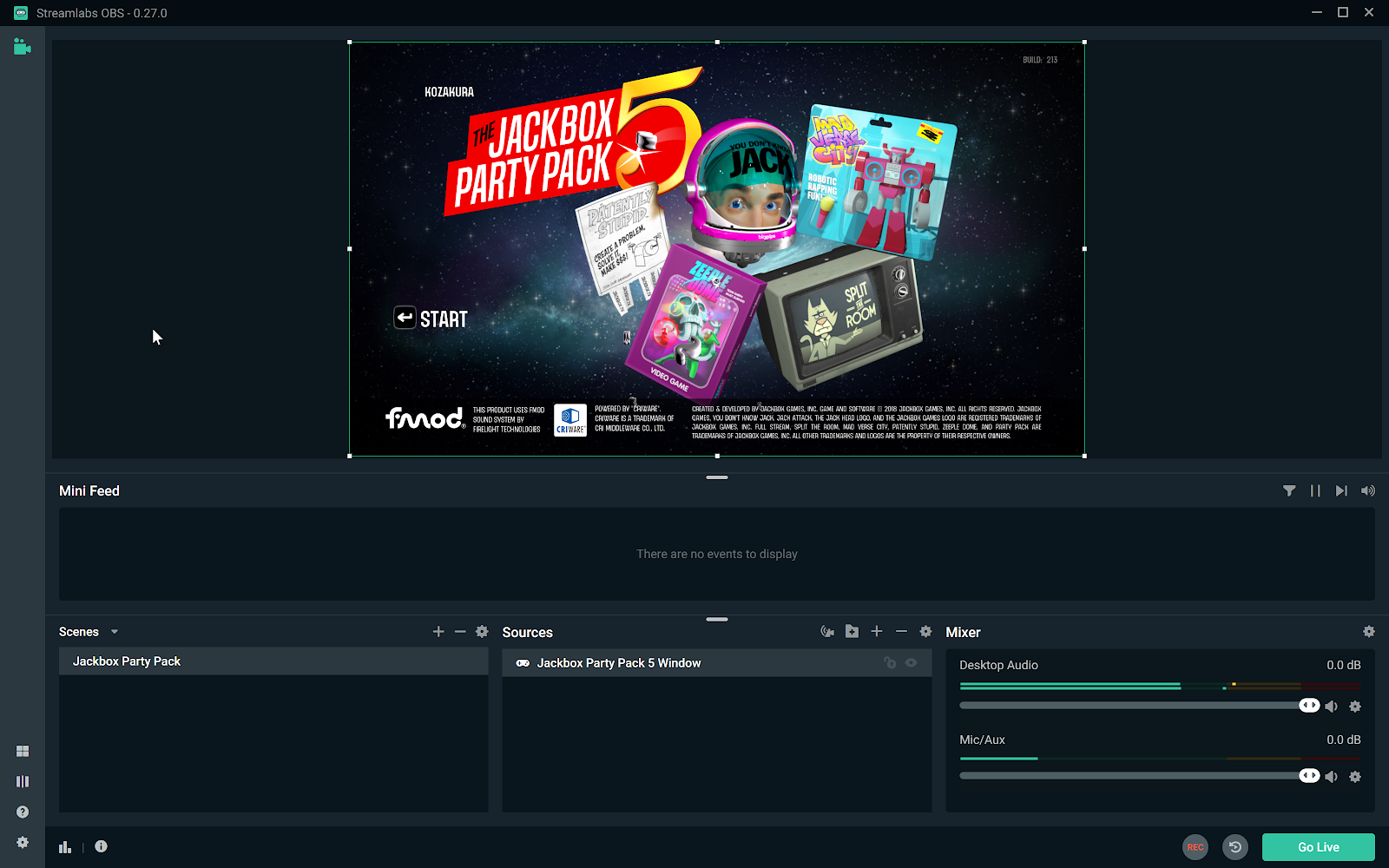
Task: Open performance stats bar-chart icon
Action: click(x=65, y=847)
